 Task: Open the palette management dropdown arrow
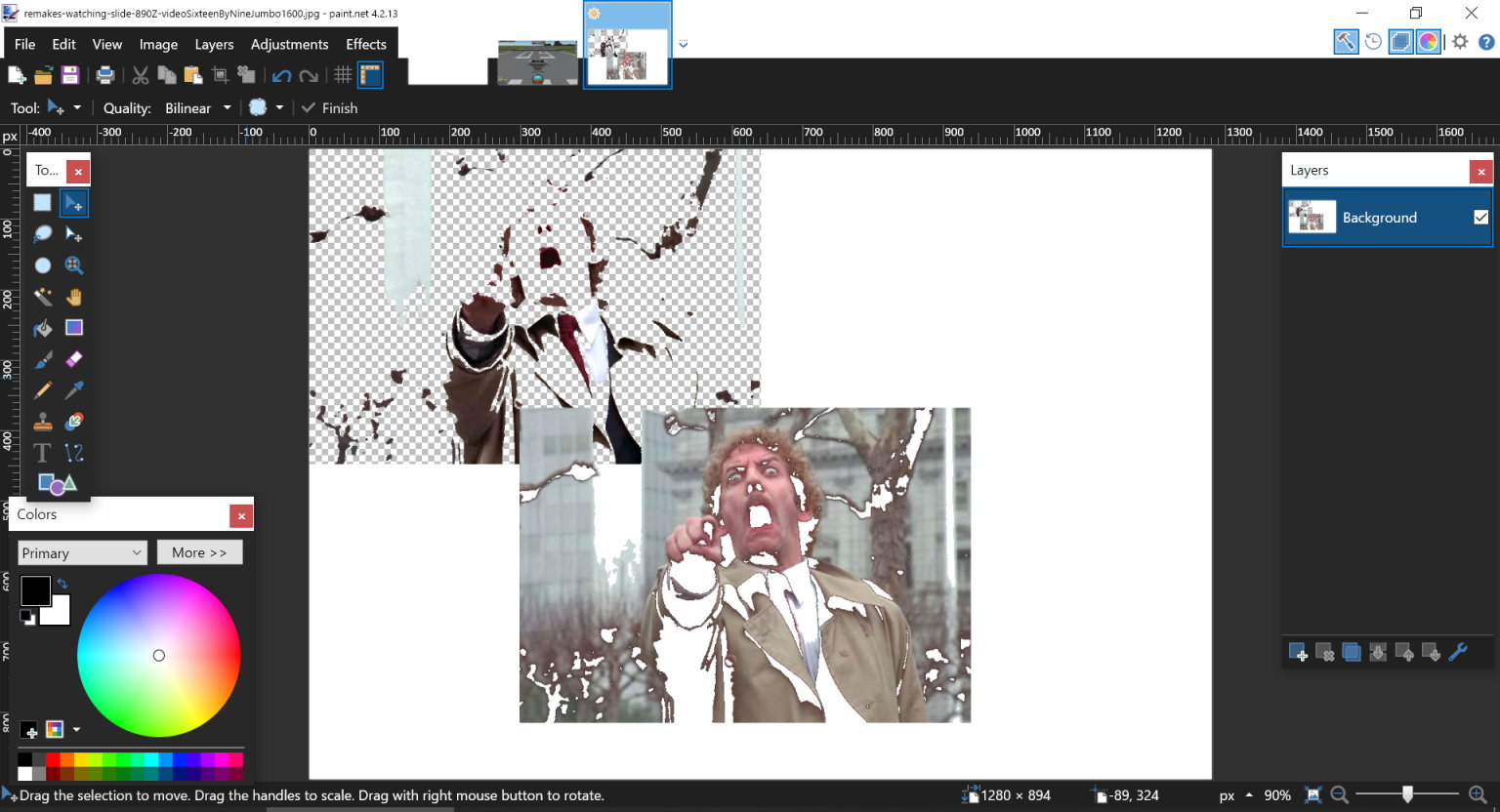pyautogui.click(x=76, y=730)
